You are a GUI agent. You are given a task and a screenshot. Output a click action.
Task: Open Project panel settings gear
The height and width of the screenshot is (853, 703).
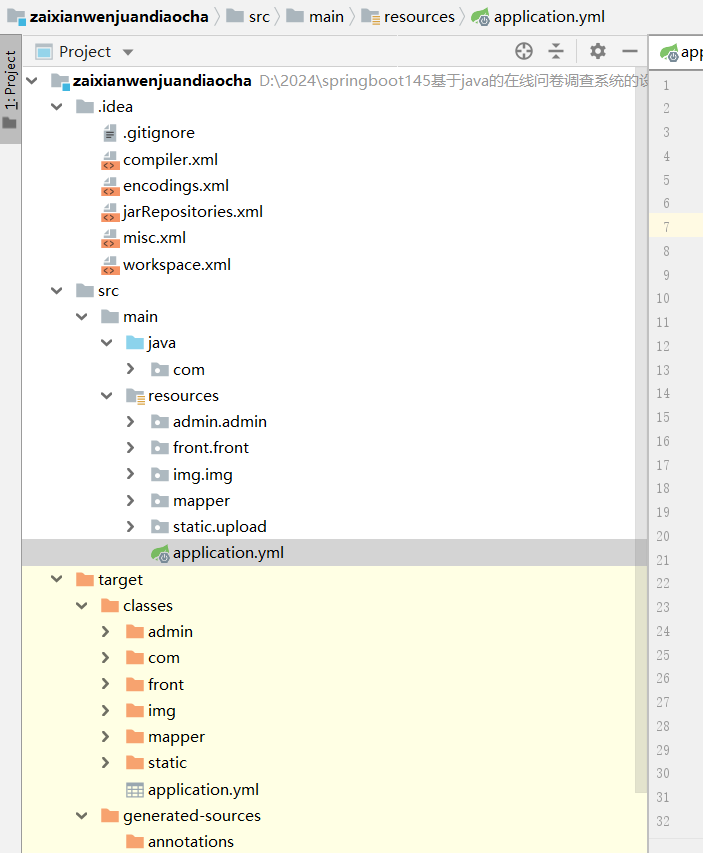597,51
